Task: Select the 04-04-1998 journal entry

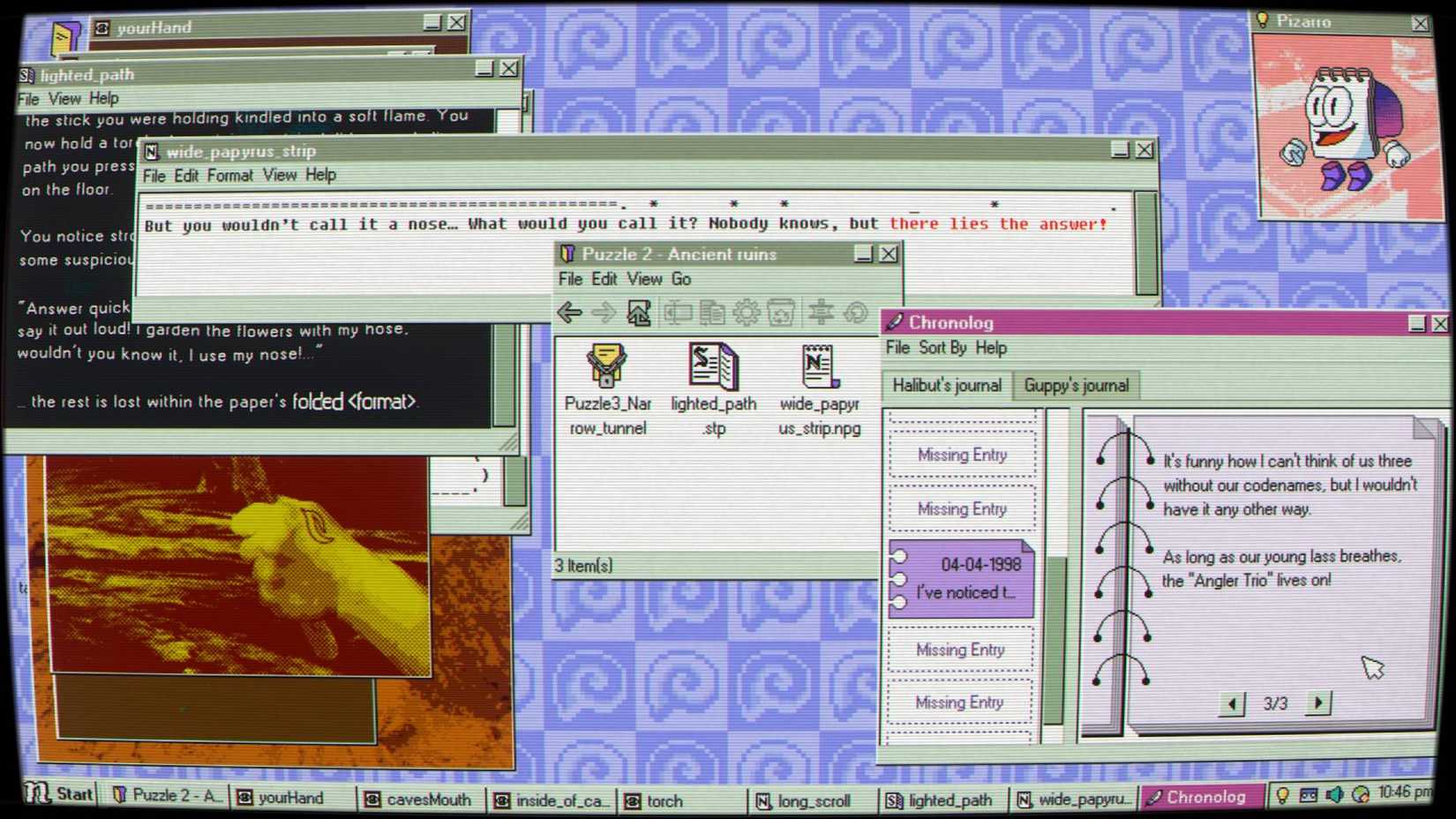Action: 961,578
